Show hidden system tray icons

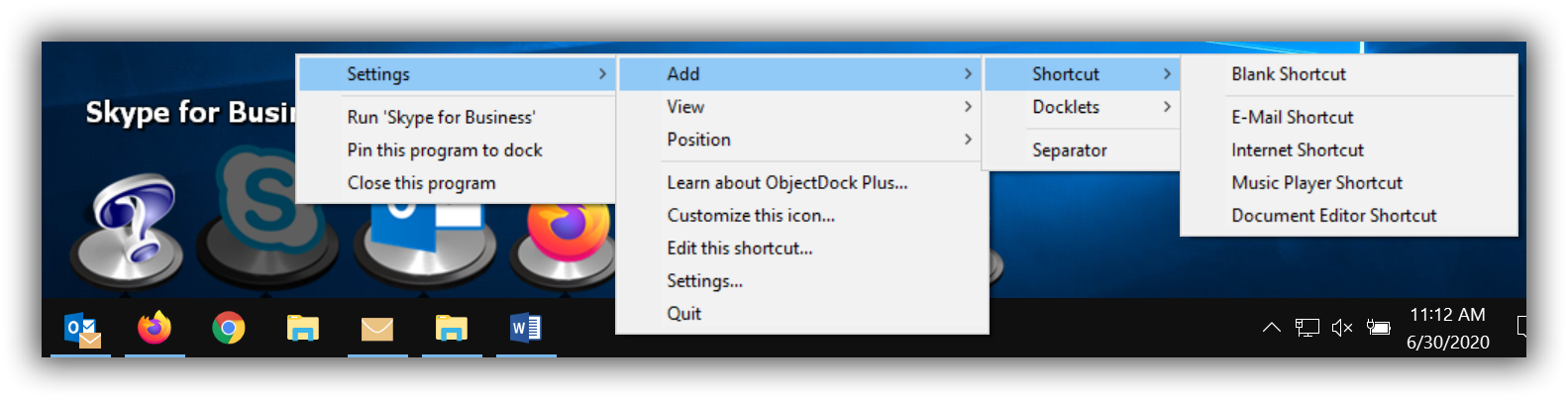point(1272,328)
